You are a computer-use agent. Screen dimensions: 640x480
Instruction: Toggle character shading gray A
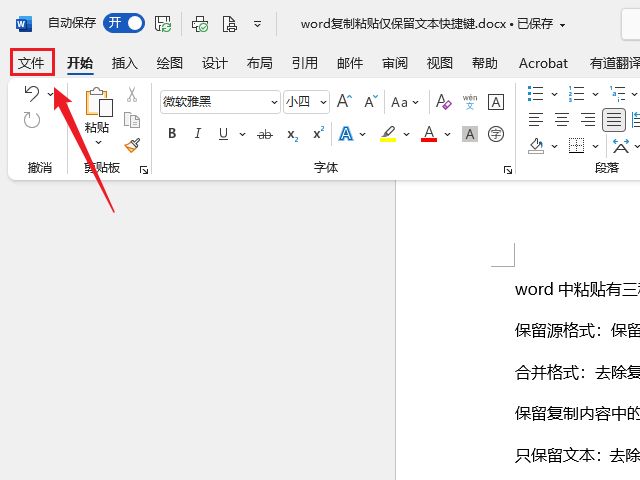click(x=470, y=134)
